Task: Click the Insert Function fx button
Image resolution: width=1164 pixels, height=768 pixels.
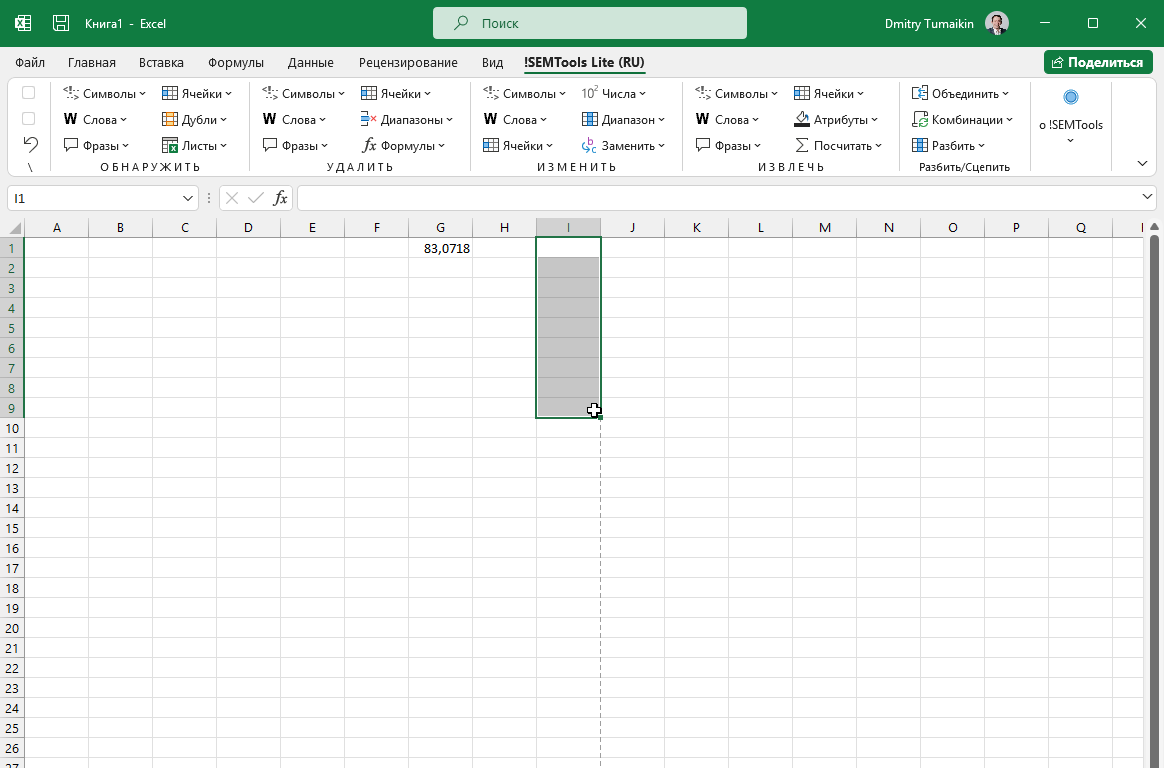Action: click(280, 198)
